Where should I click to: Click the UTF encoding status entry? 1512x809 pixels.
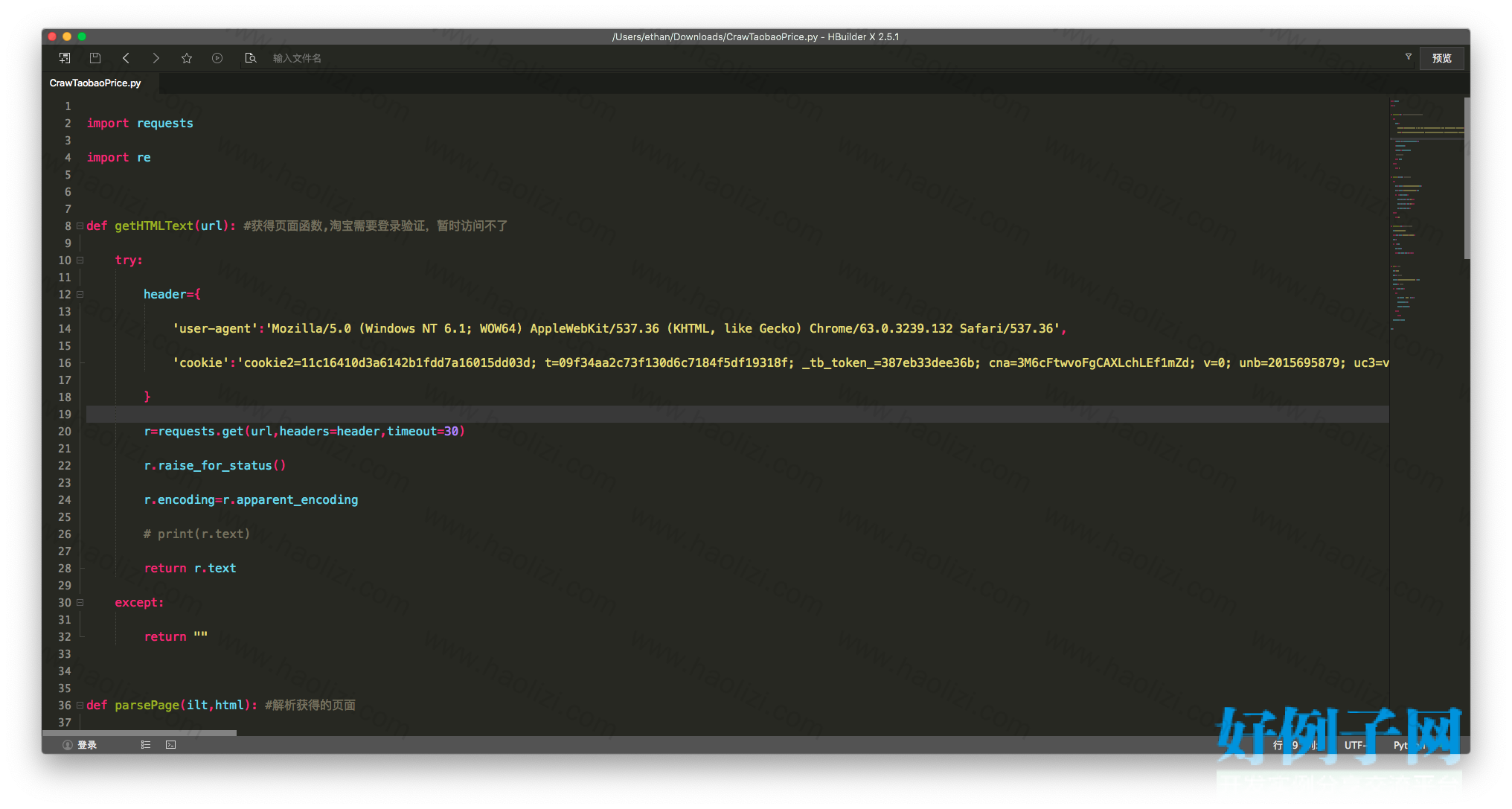[x=1354, y=745]
